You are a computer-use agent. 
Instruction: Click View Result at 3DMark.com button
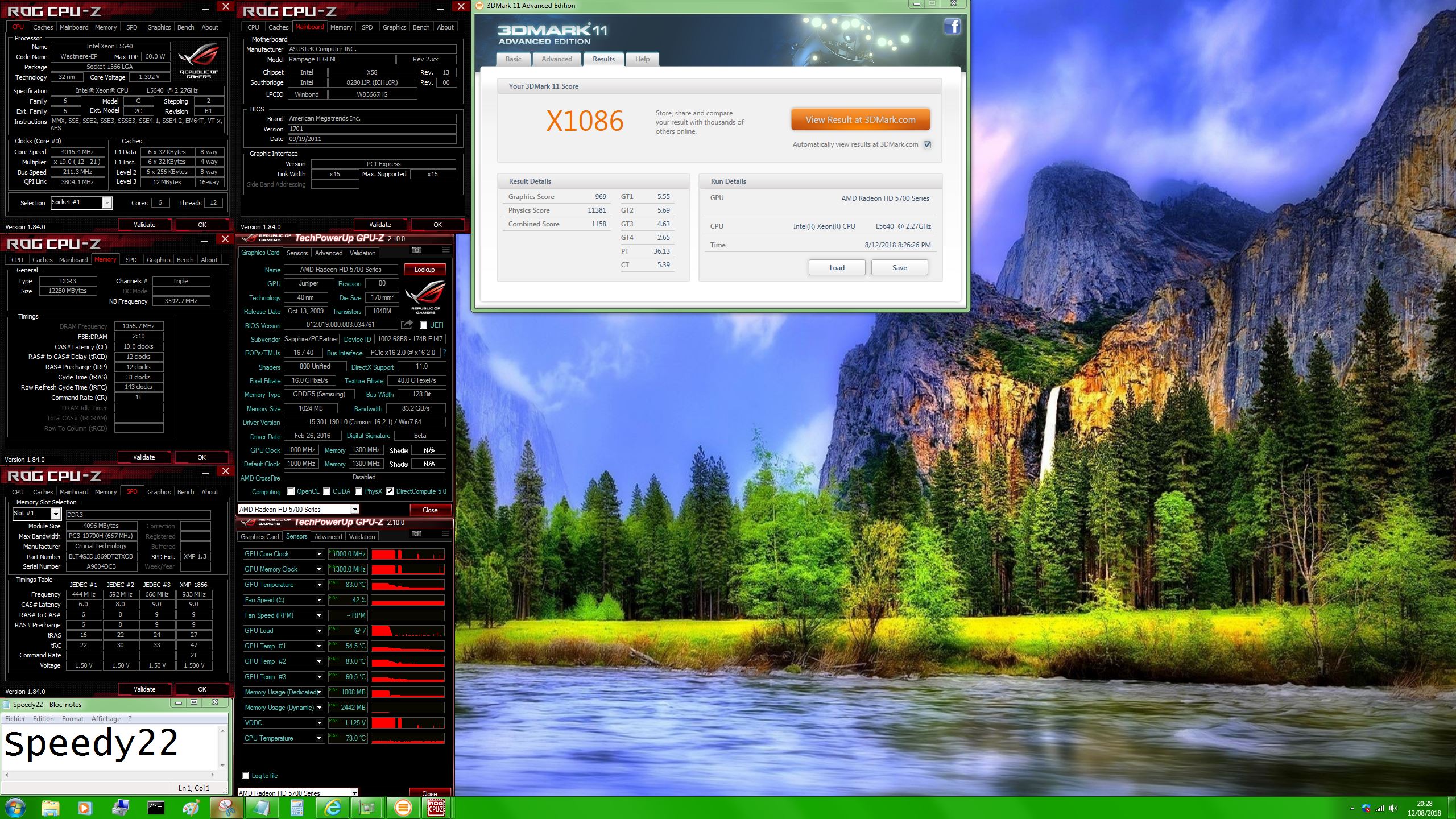861,120
